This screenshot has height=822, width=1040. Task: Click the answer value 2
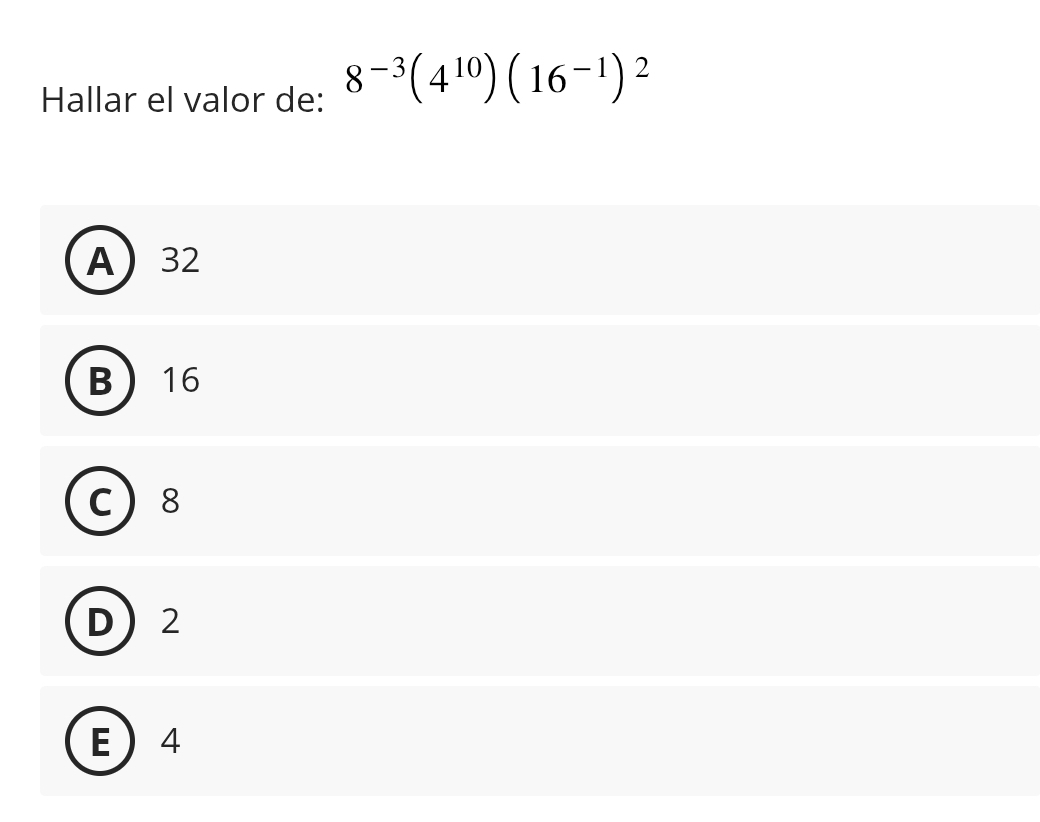pyautogui.click(x=171, y=621)
